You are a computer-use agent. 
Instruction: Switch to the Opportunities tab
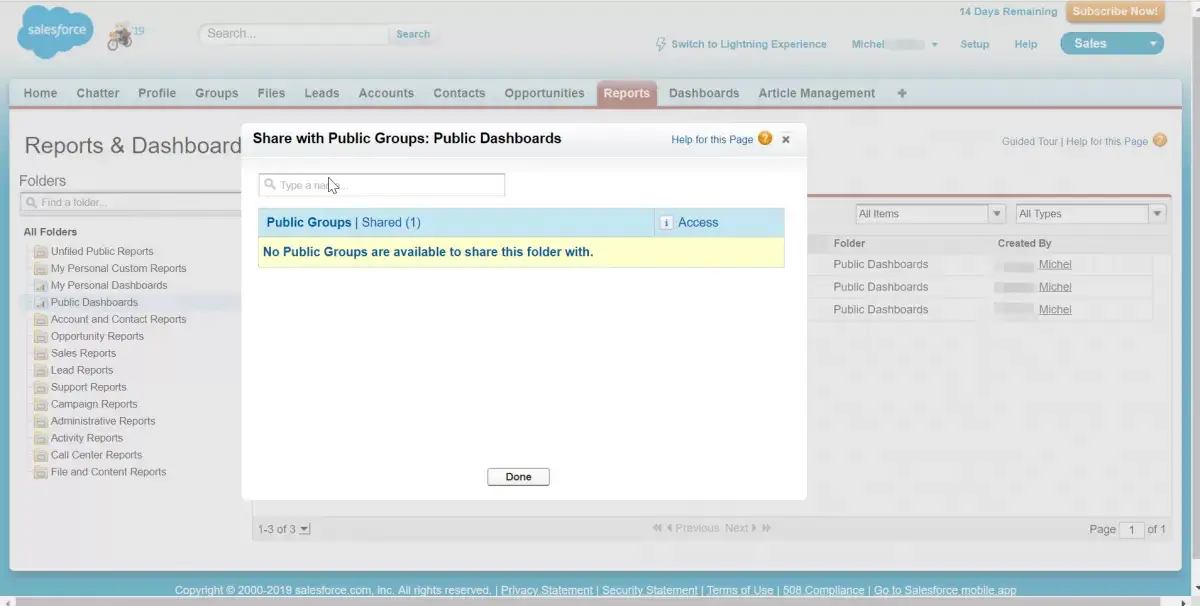click(544, 93)
